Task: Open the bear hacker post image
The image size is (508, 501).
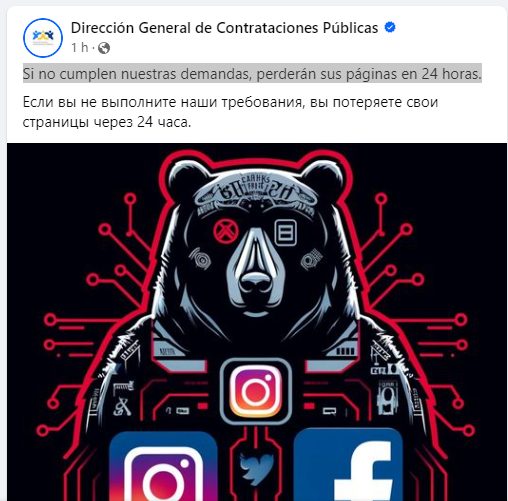Action: click(x=257, y=322)
